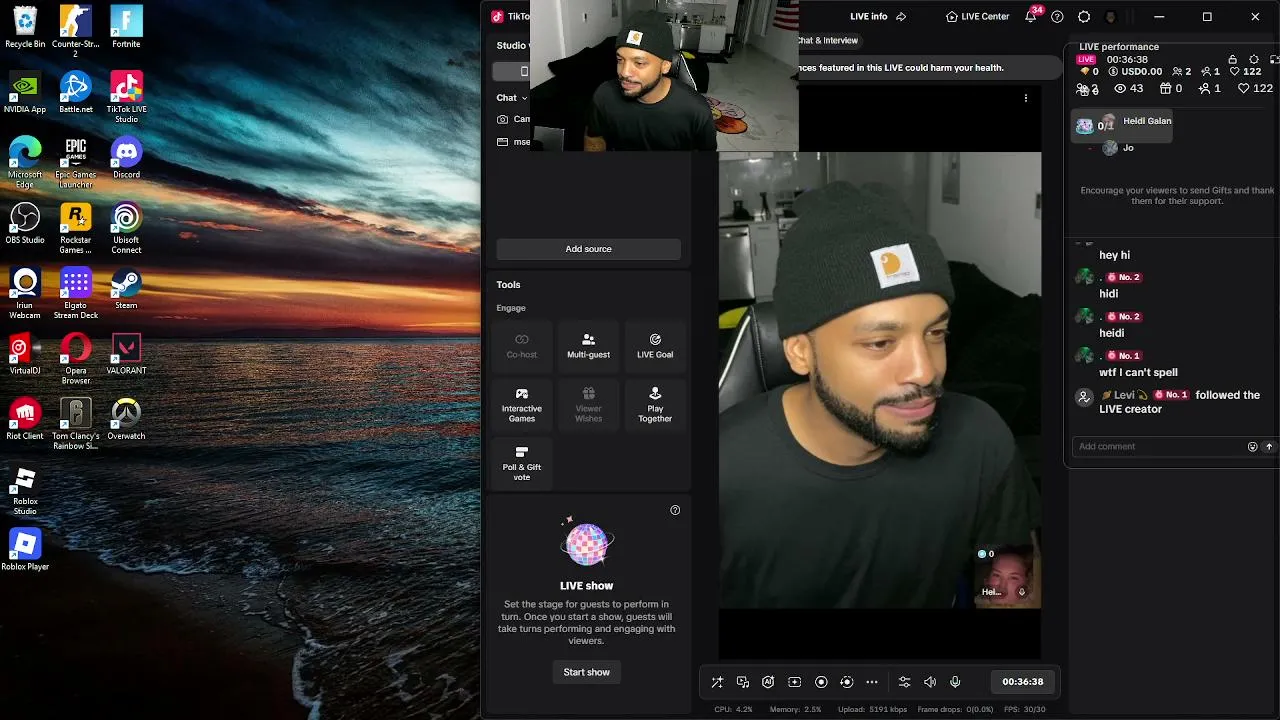Click the guest video thumbnail in preview
1280x720 pixels.
pos(1006,577)
